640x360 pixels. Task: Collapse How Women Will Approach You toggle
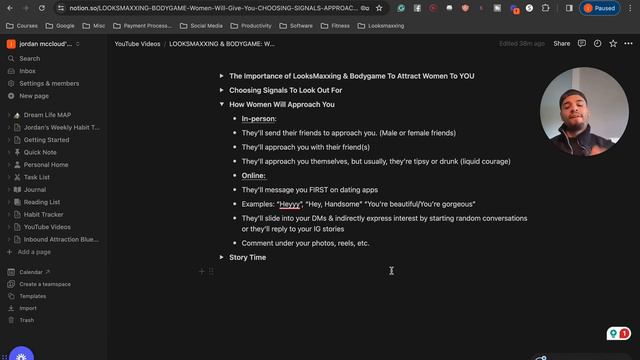[x=221, y=104]
